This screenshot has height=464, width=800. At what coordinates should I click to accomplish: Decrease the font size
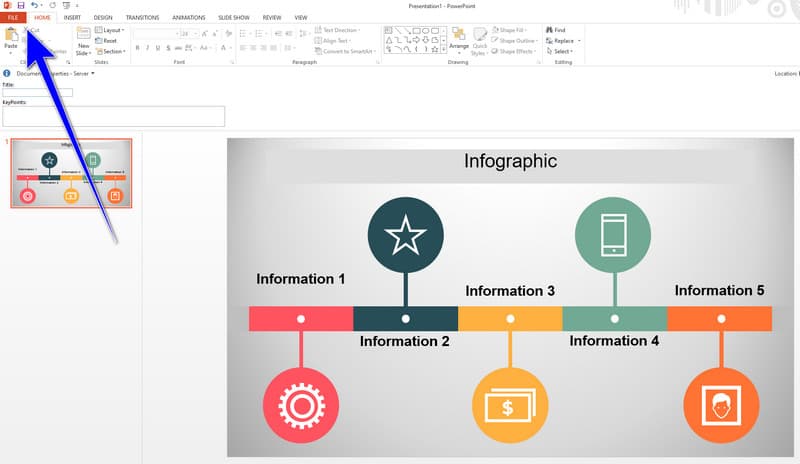215,34
